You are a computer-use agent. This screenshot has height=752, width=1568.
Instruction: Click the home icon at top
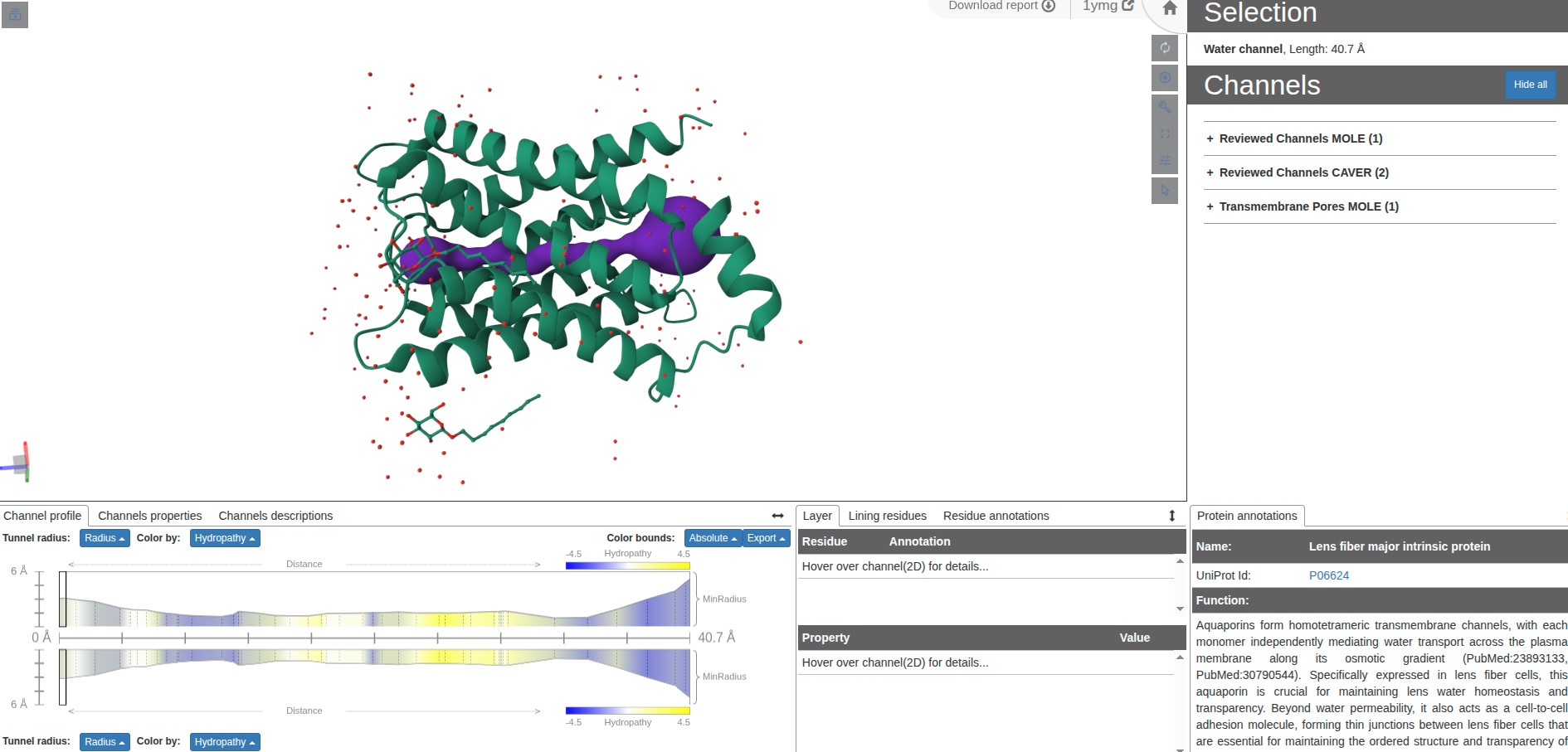[1170, 8]
